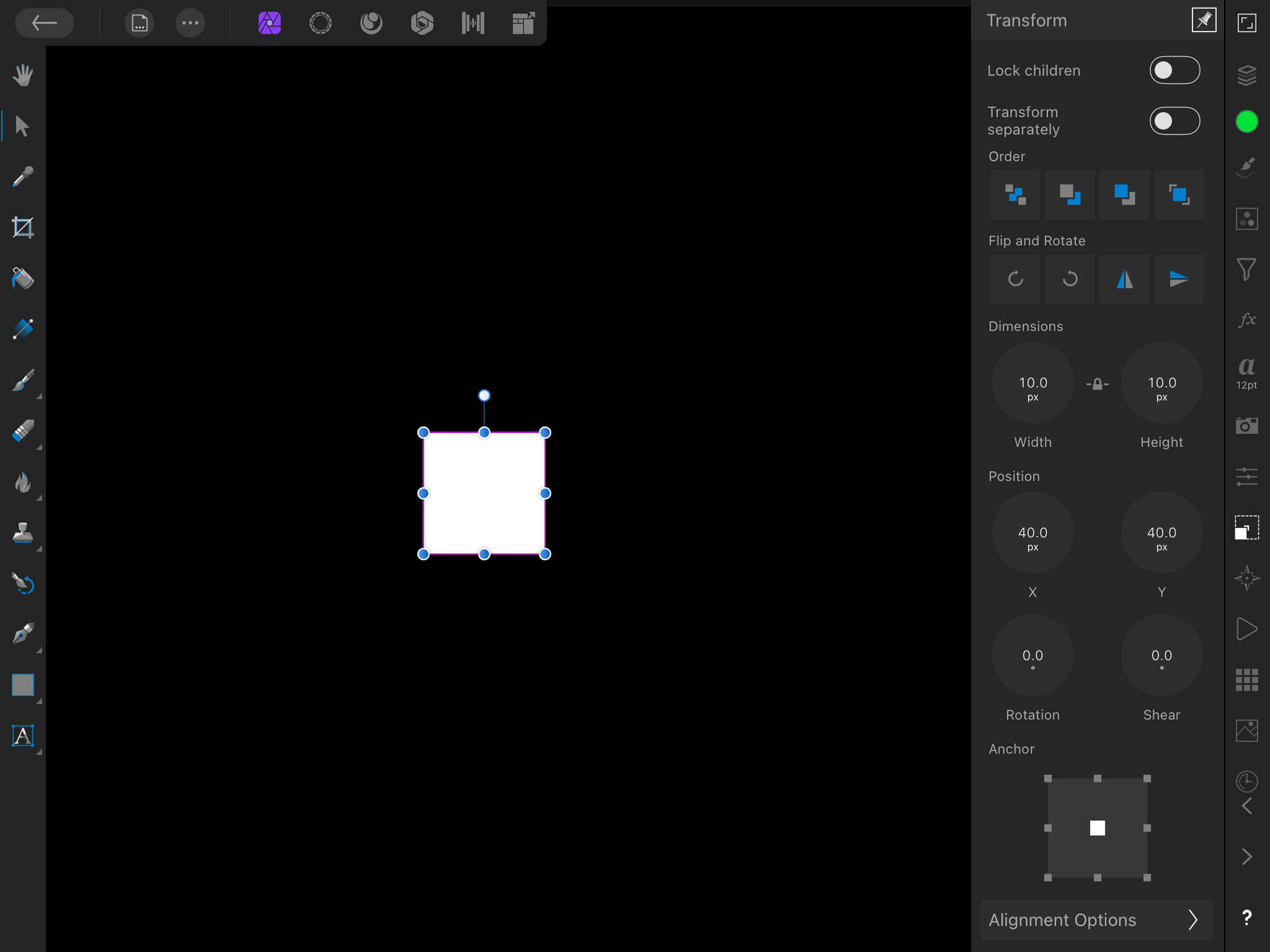Screen dimensions: 1270x952
Task: Toggle the aspect ratio lock
Action: (1097, 384)
